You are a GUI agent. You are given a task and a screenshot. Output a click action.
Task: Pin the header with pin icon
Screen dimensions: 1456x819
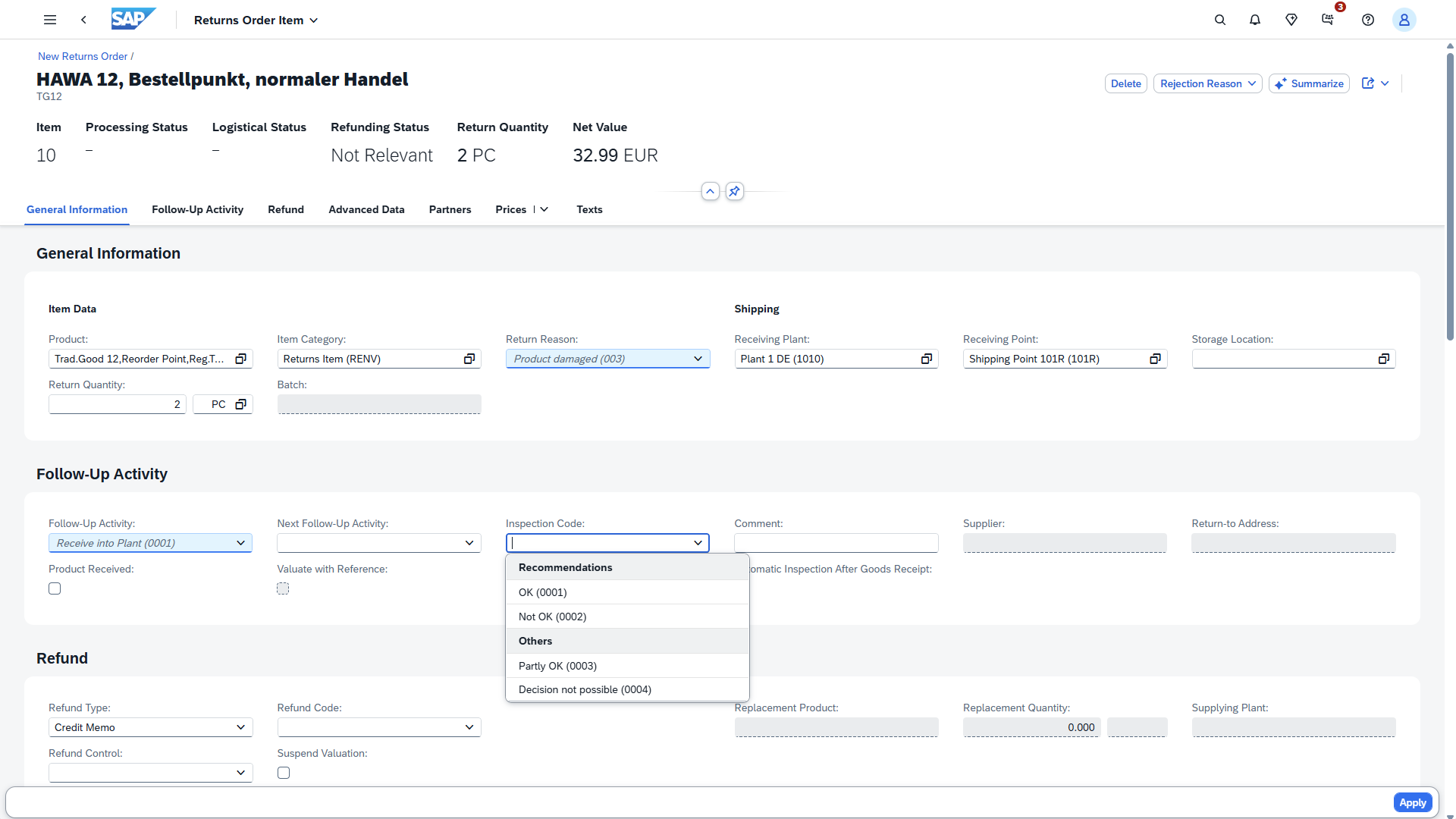734,192
